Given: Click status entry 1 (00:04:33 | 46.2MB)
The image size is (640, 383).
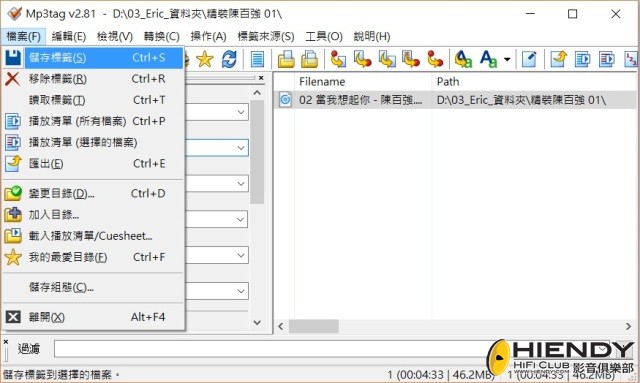Looking at the screenshot, I should click(x=440, y=374).
